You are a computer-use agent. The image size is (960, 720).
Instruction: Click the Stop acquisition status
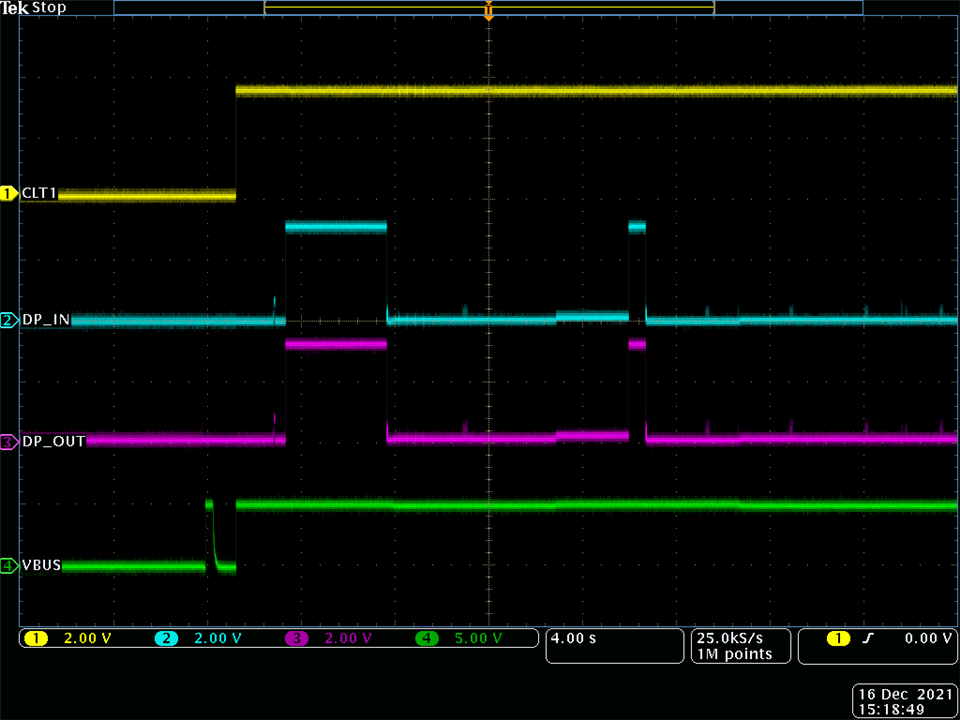(x=49, y=8)
